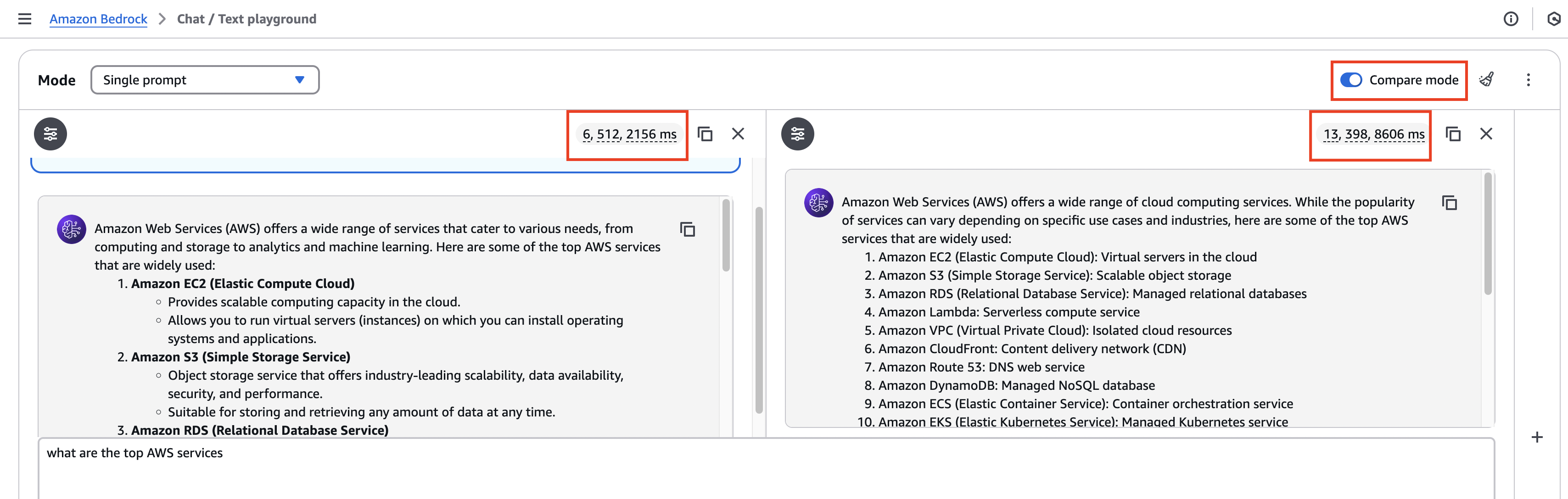Screen dimensions: 1568x499
Task: Copy the left response text
Action: pyautogui.click(x=687, y=229)
